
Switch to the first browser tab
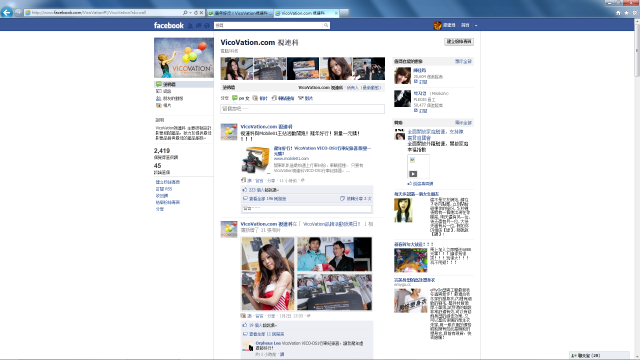[x=240, y=13]
